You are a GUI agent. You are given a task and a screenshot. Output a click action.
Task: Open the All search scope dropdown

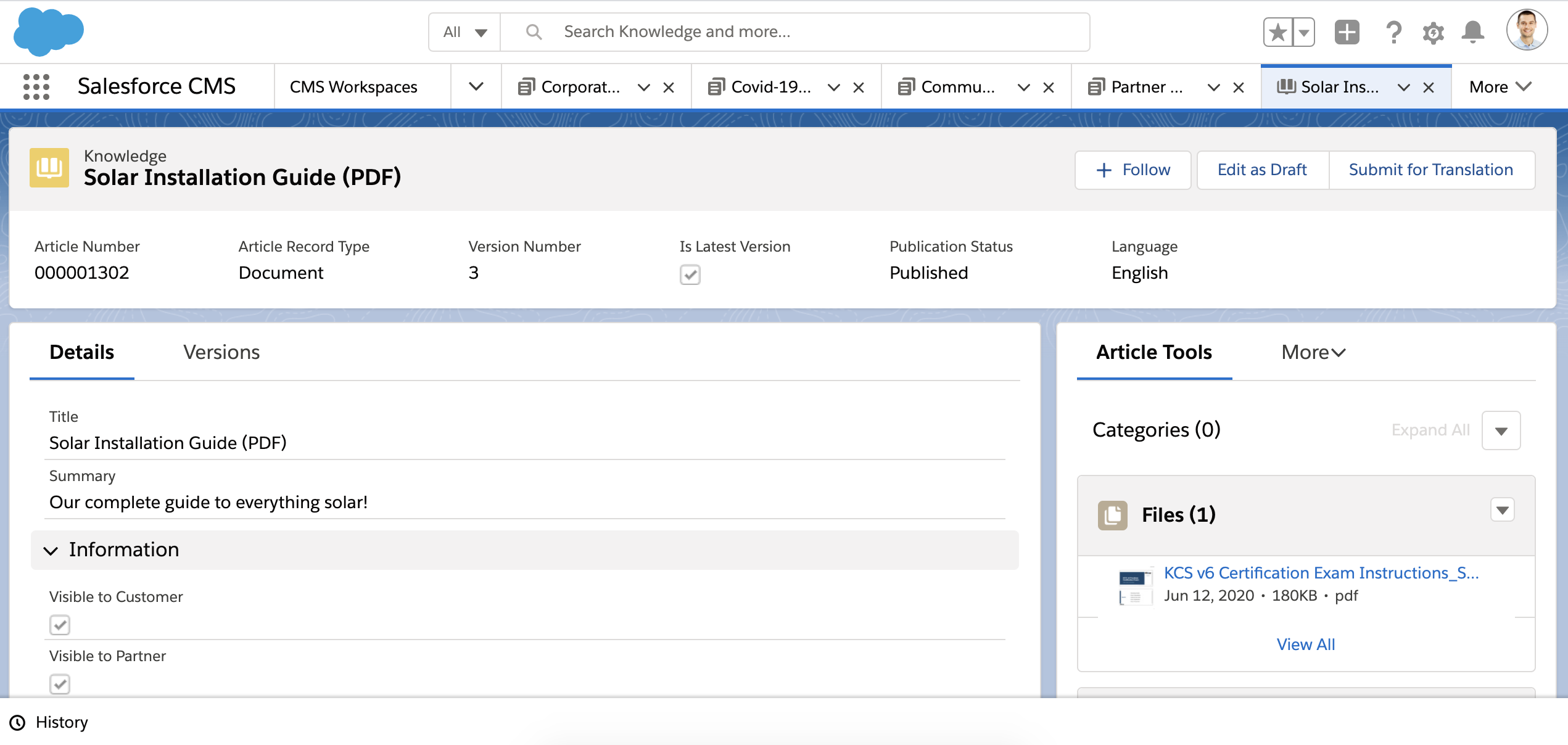coord(465,32)
